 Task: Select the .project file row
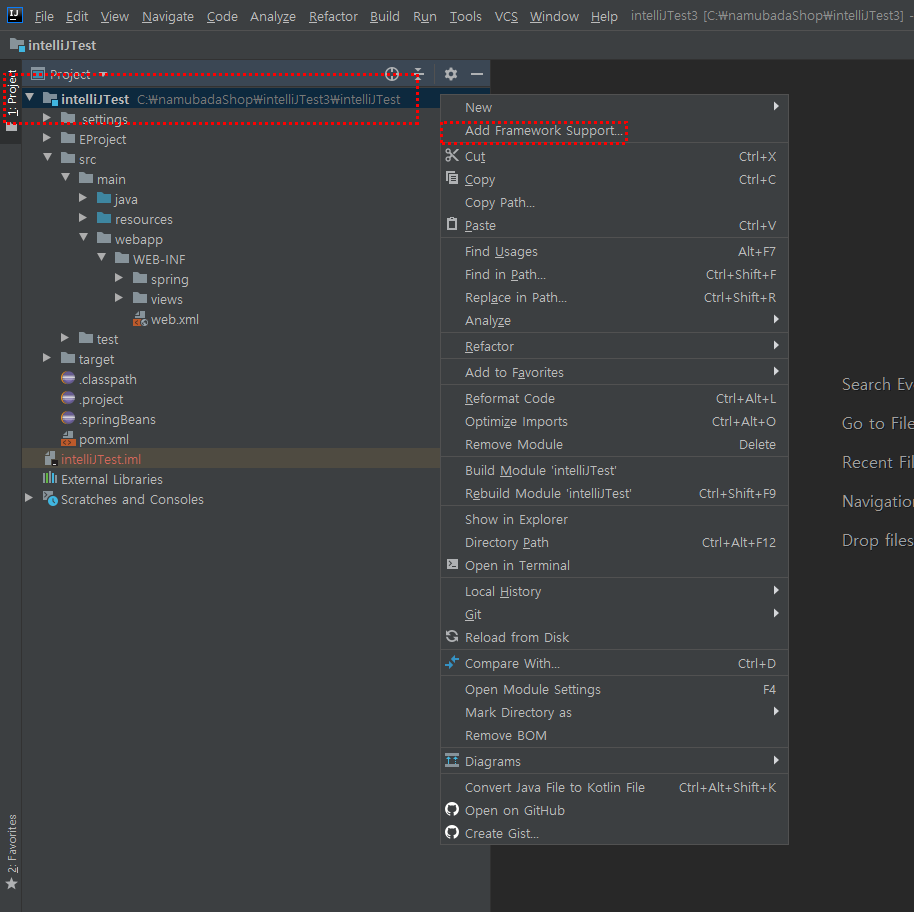click(231, 399)
